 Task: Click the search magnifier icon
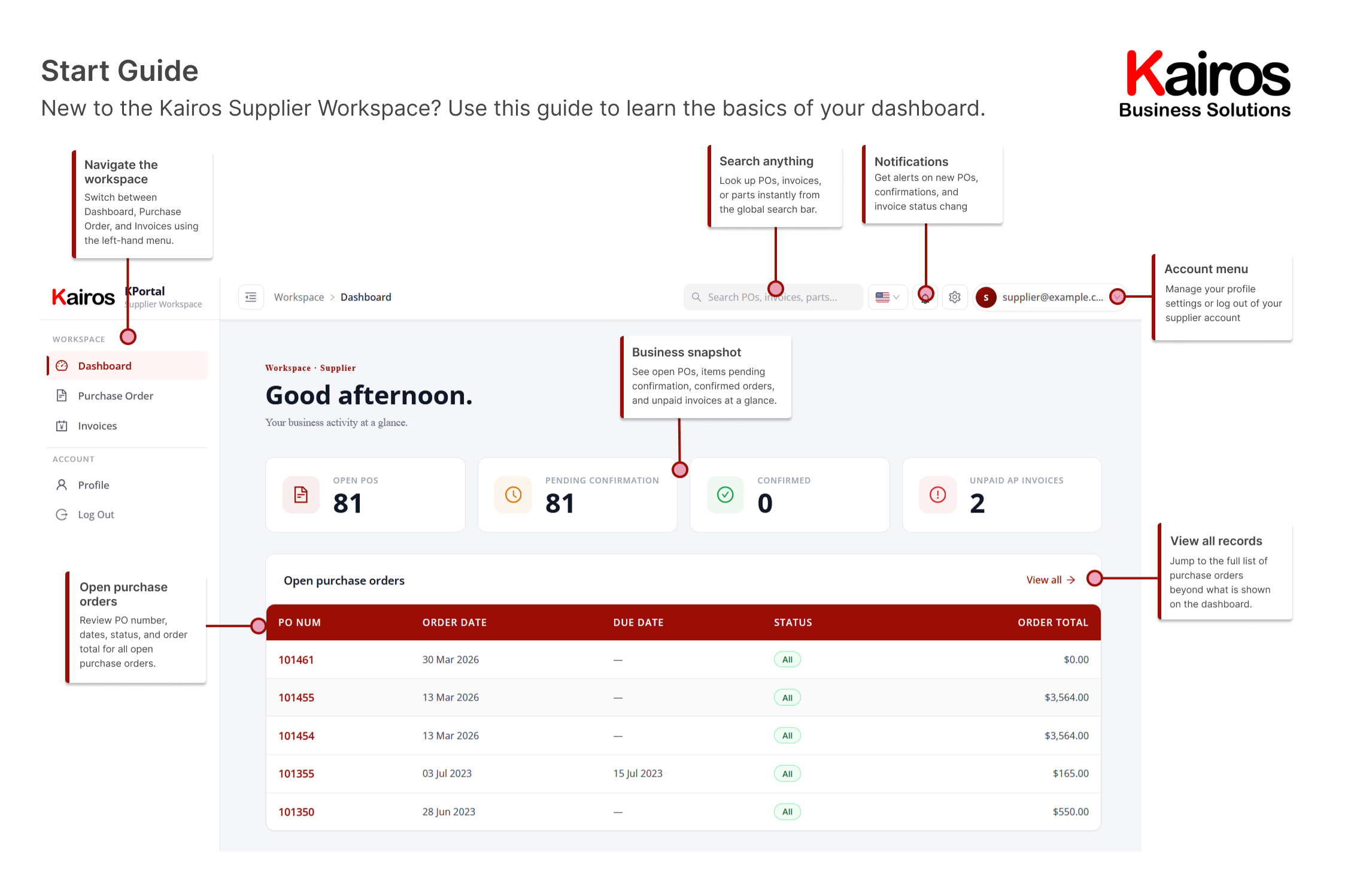click(x=696, y=297)
